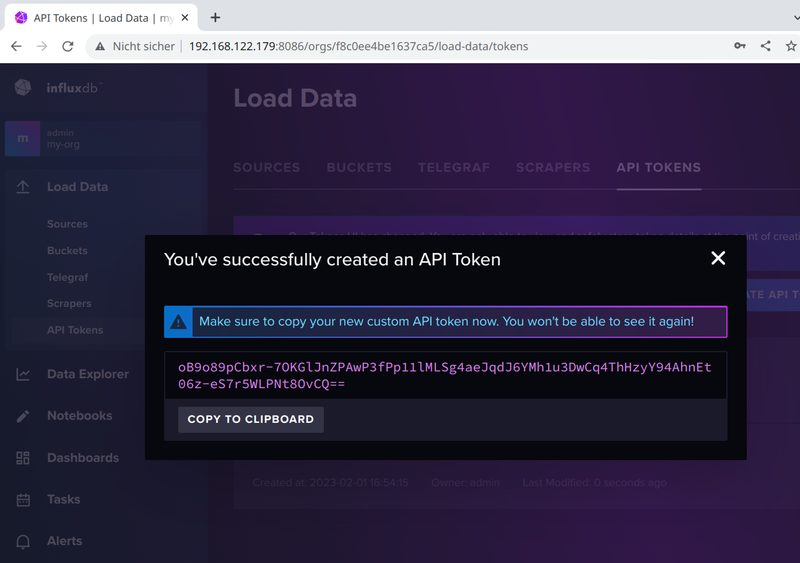The image size is (800, 563).
Task: Click the Load Data upload icon
Action: [x=23, y=187]
